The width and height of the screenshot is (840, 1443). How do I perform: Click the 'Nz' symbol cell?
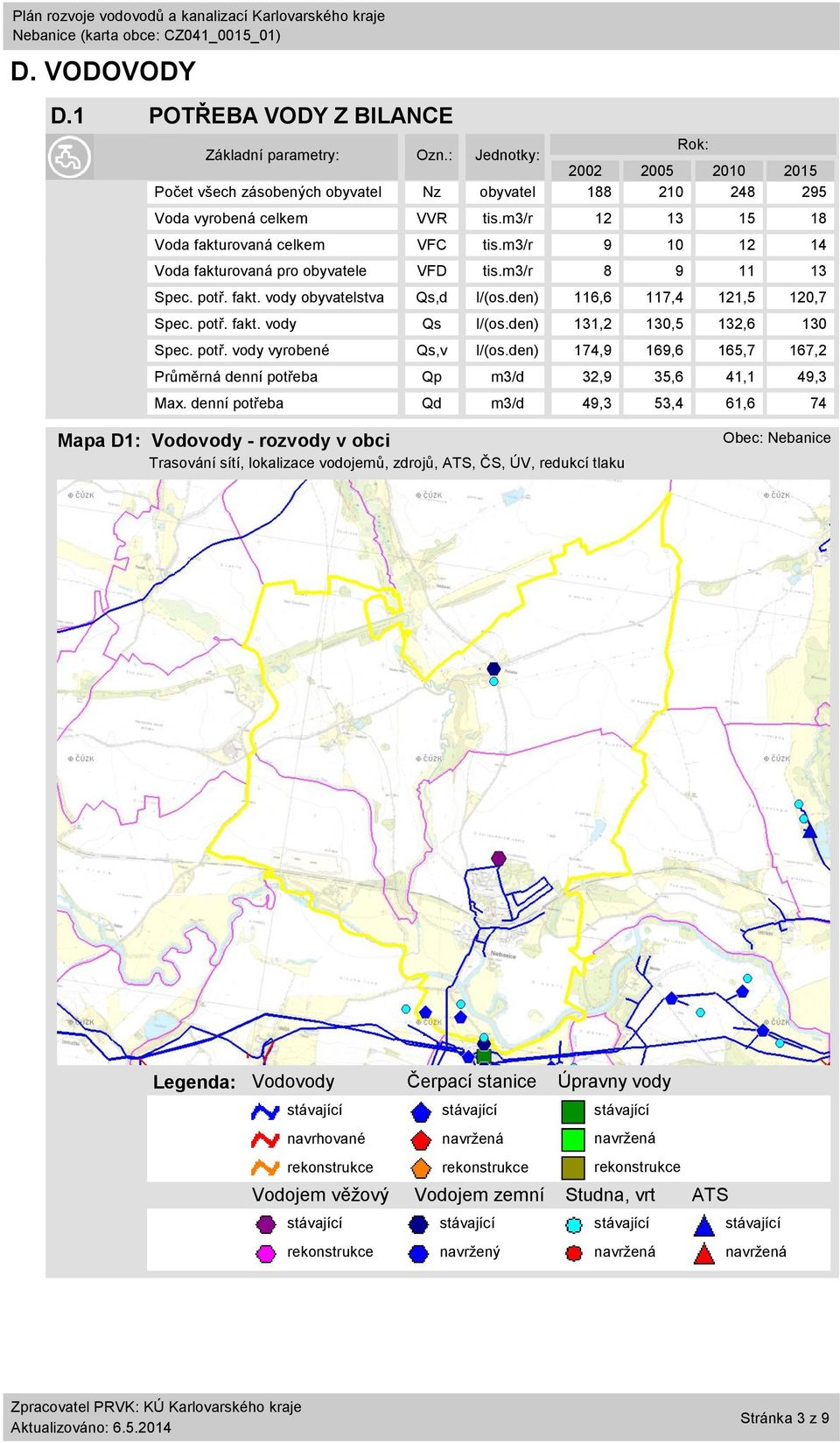(x=431, y=192)
